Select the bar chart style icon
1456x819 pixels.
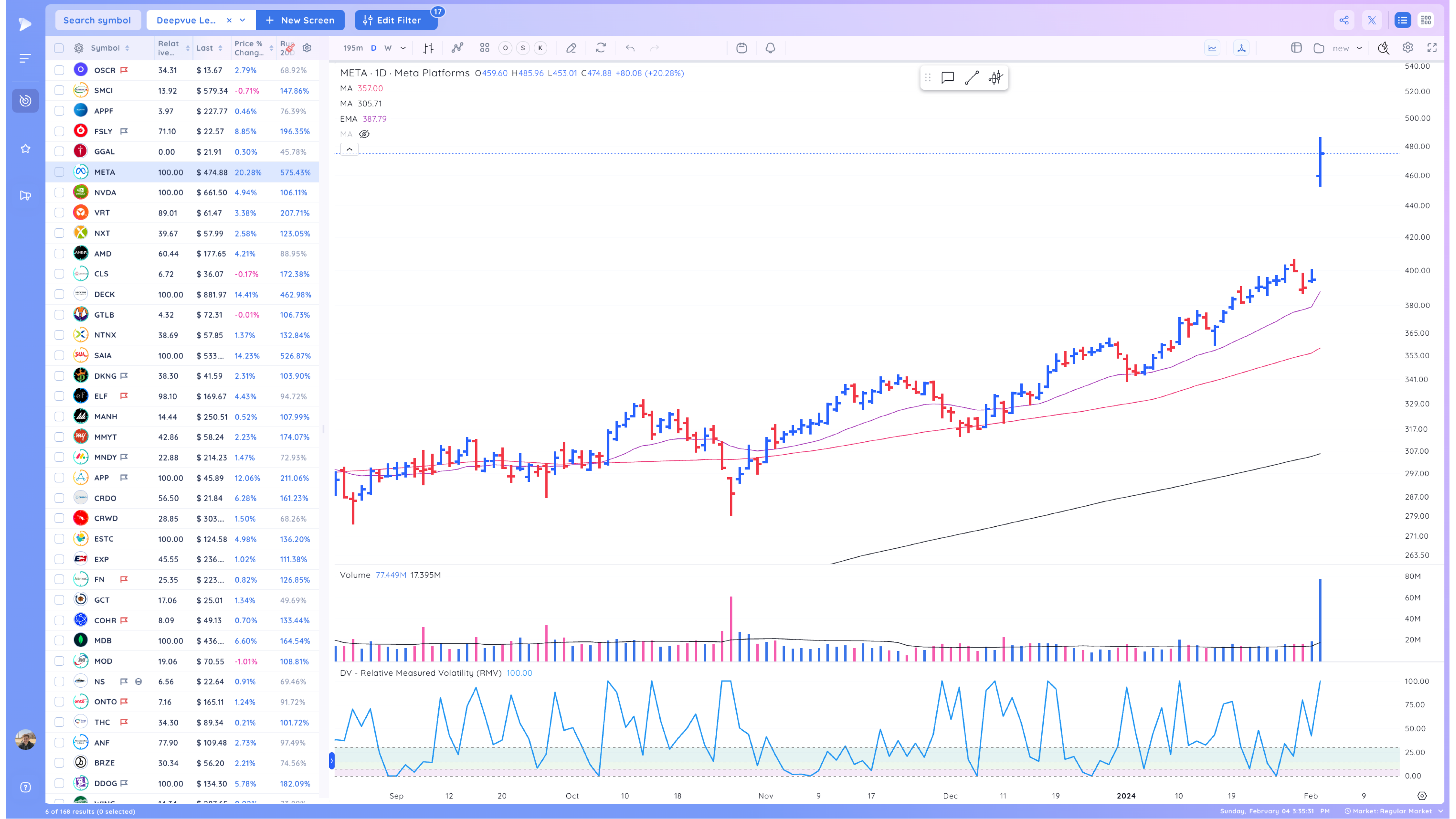429,48
